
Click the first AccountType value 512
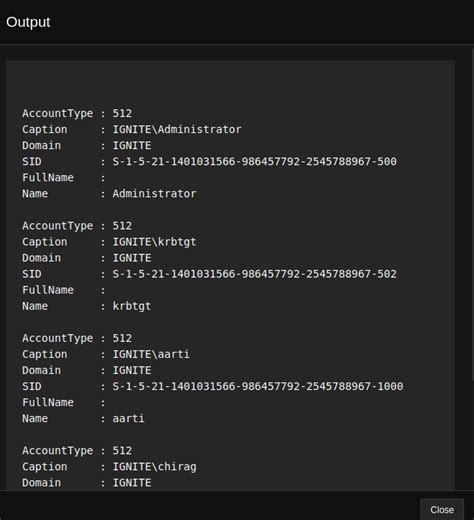[122, 113]
